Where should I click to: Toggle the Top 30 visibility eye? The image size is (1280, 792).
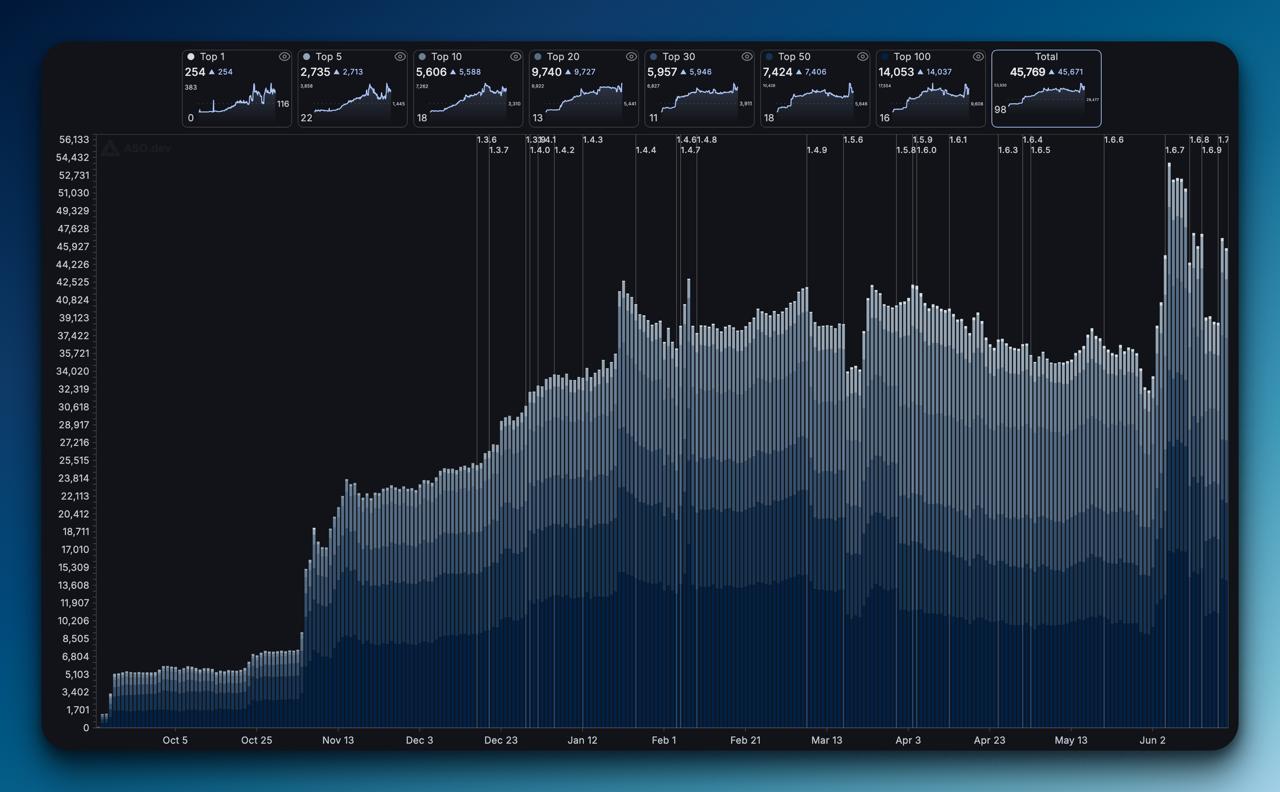point(747,57)
